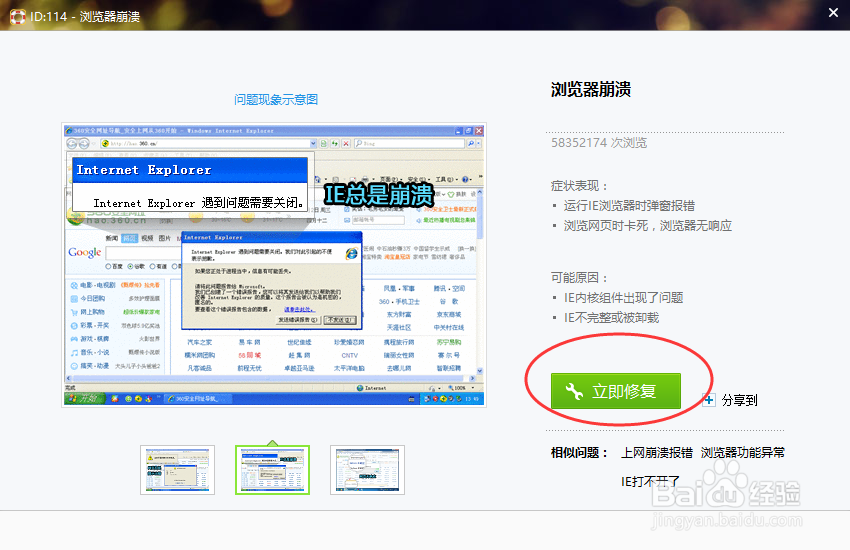
Task: Select the third preview thumbnail
Action: (x=368, y=470)
